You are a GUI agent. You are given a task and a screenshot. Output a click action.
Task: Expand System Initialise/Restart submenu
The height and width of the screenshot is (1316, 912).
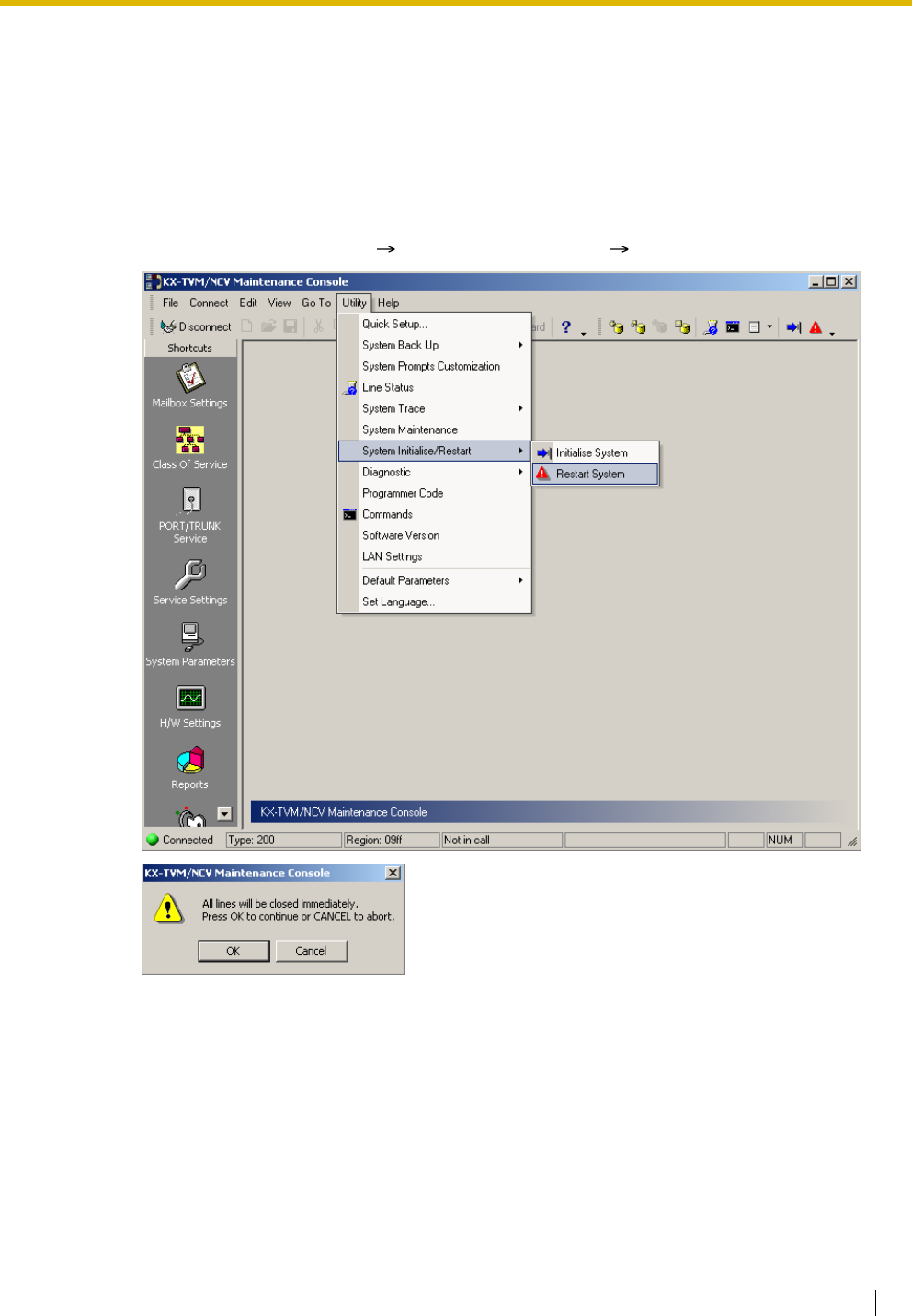pos(434,451)
